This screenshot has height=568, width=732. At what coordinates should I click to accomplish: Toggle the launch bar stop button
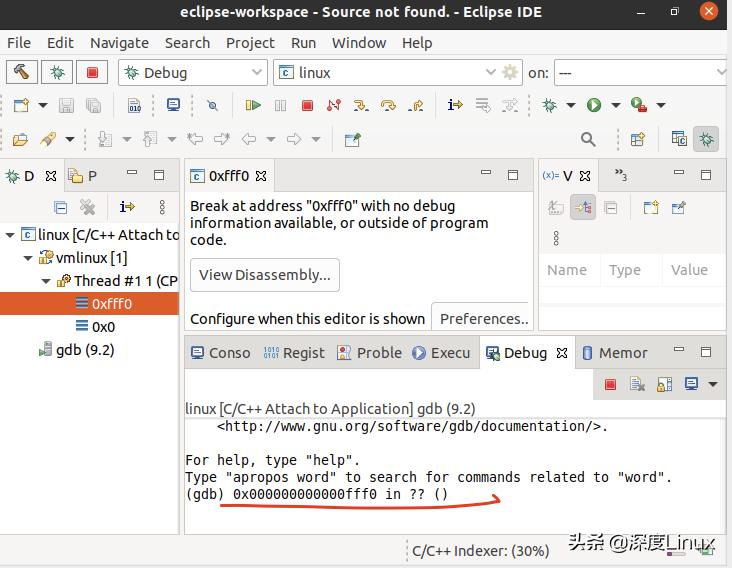(93, 73)
